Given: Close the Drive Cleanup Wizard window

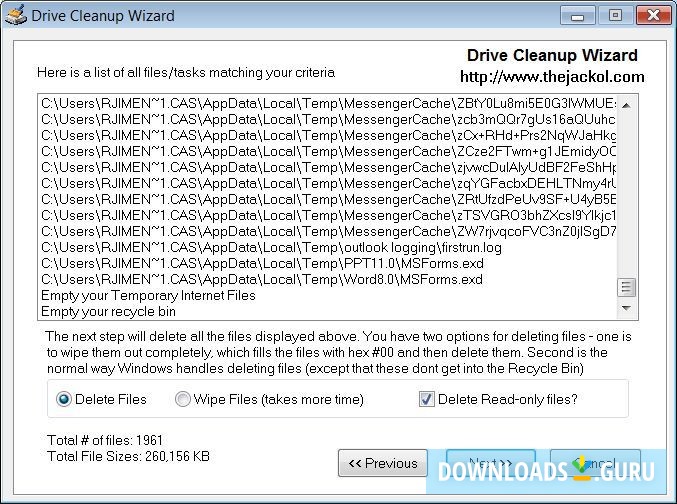Looking at the screenshot, I should coord(654,16).
